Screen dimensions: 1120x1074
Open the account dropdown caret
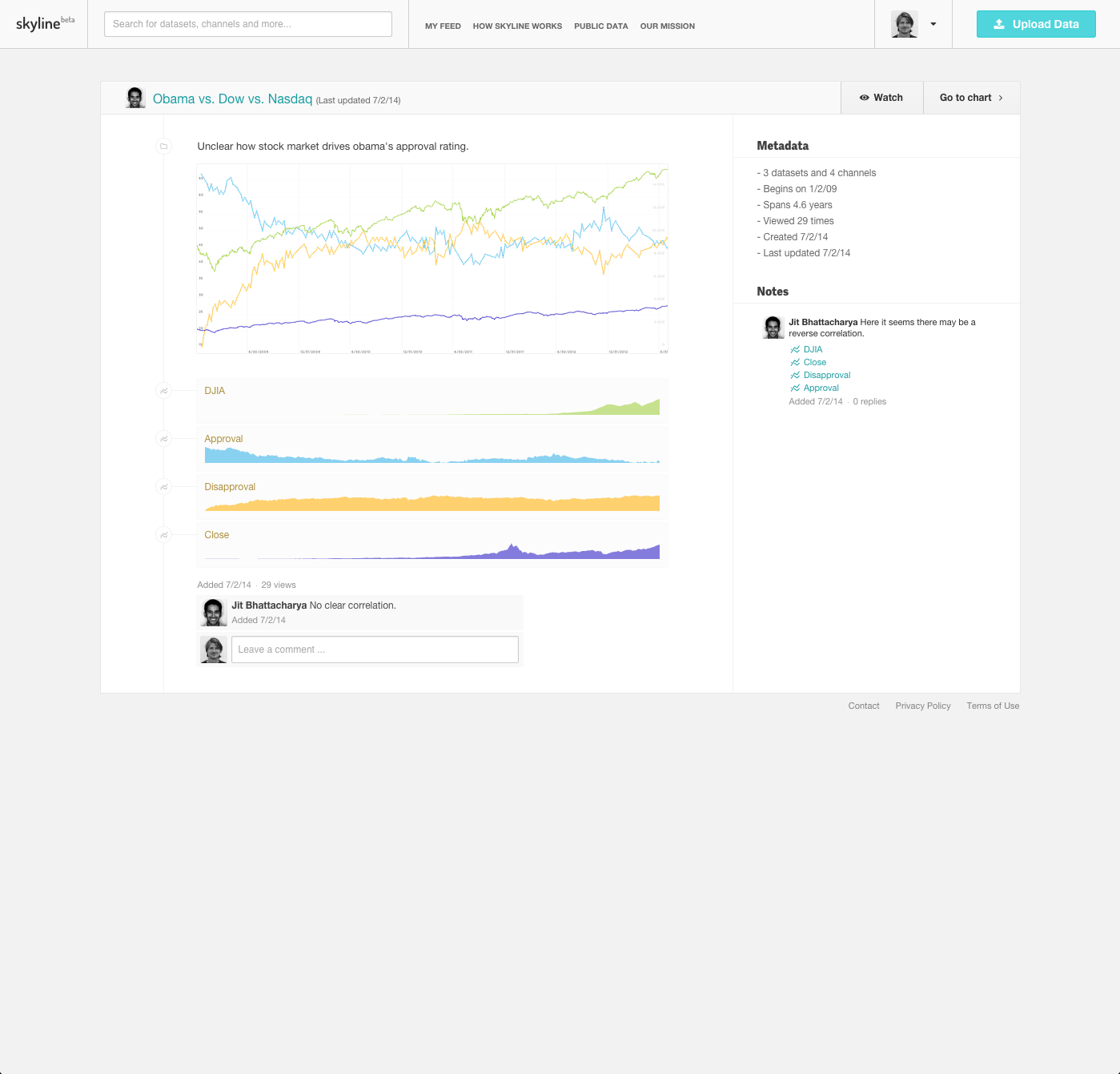coord(933,24)
